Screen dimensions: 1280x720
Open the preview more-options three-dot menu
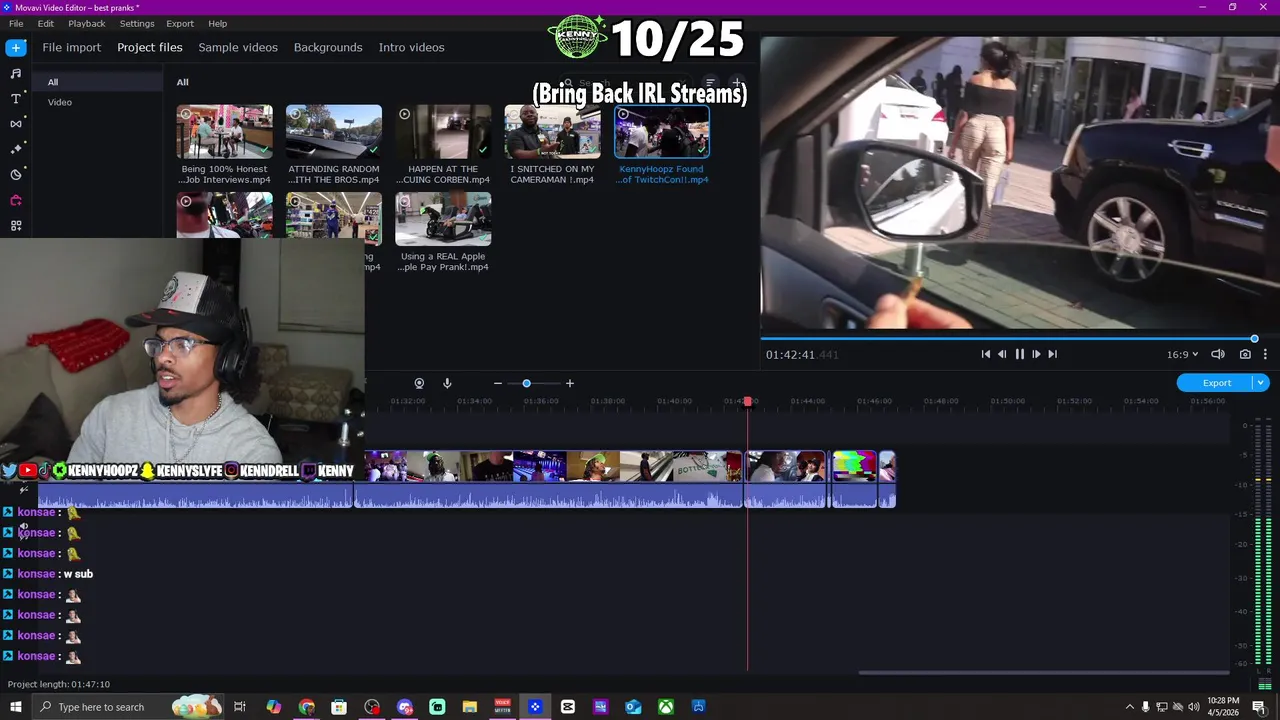click(1265, 354)
